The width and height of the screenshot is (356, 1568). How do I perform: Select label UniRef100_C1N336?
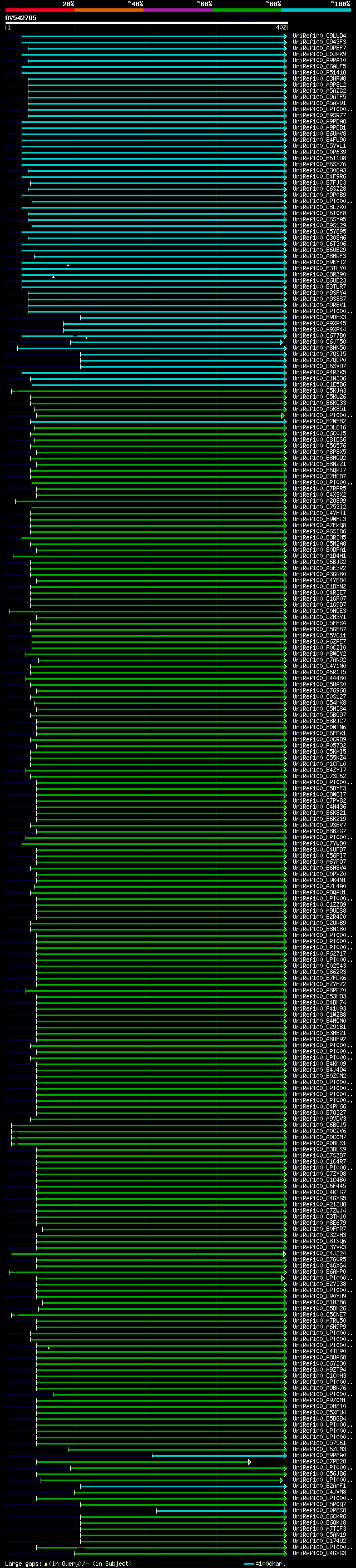click(319, 378)
